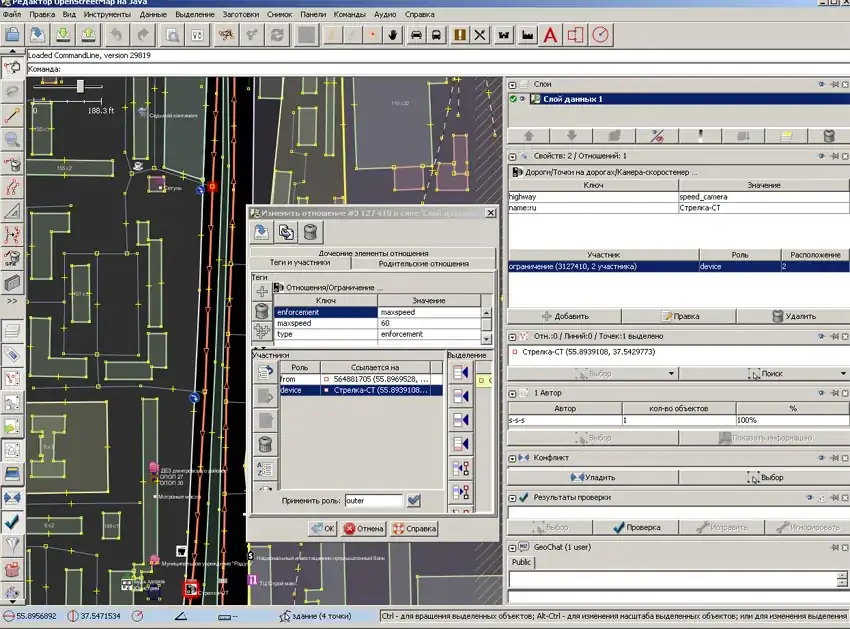Screen dimensions: 850x629
Task: Collapse the 'Свойств: 2 / Отношений: 1' panel
Action: point(512,156)
